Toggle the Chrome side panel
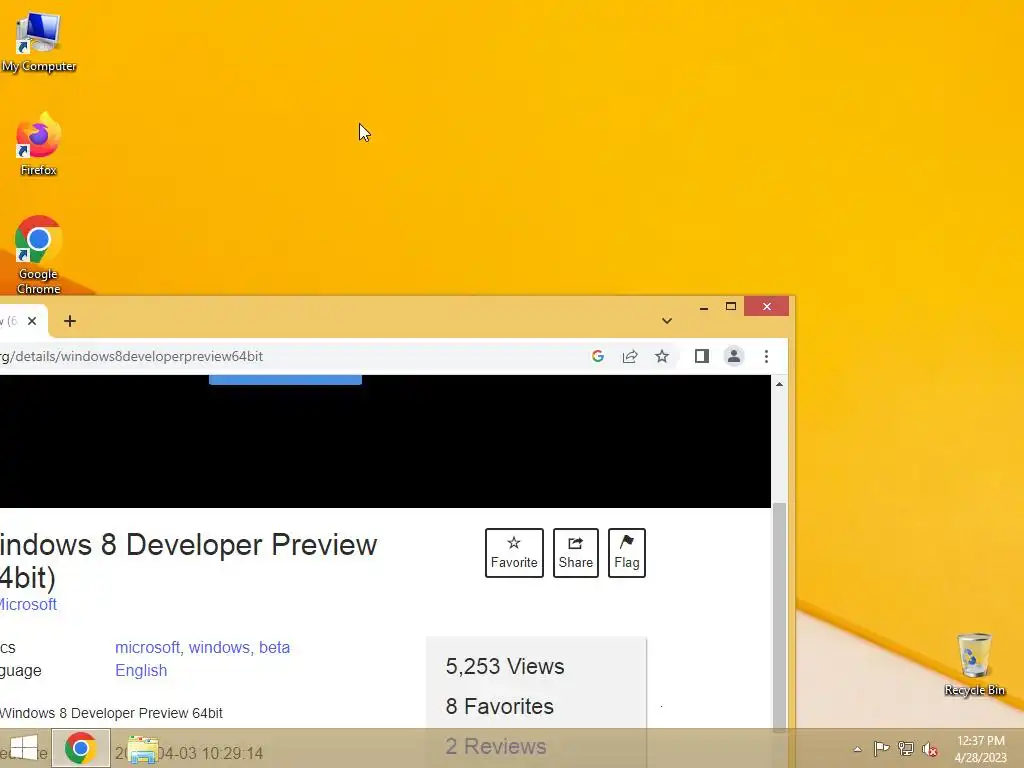This screenshot has width=1024, height=768. [x=701, y=356]
